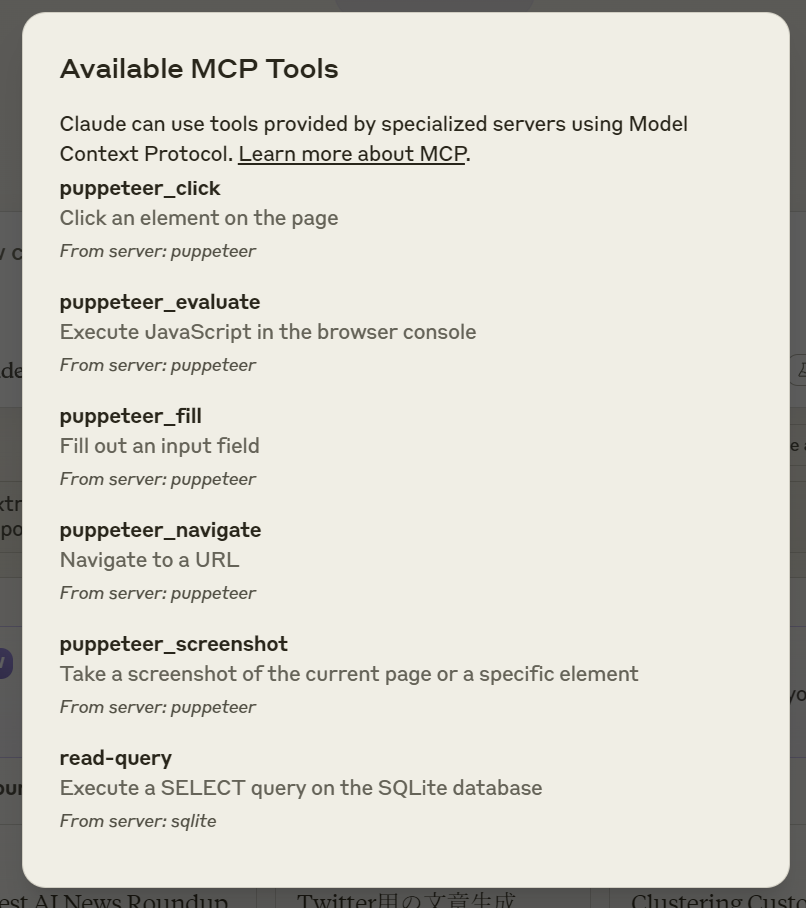Select the puppeteer_screenshot tool name
Viewport: 806px width, 908px height.
[x=173, y=644]
